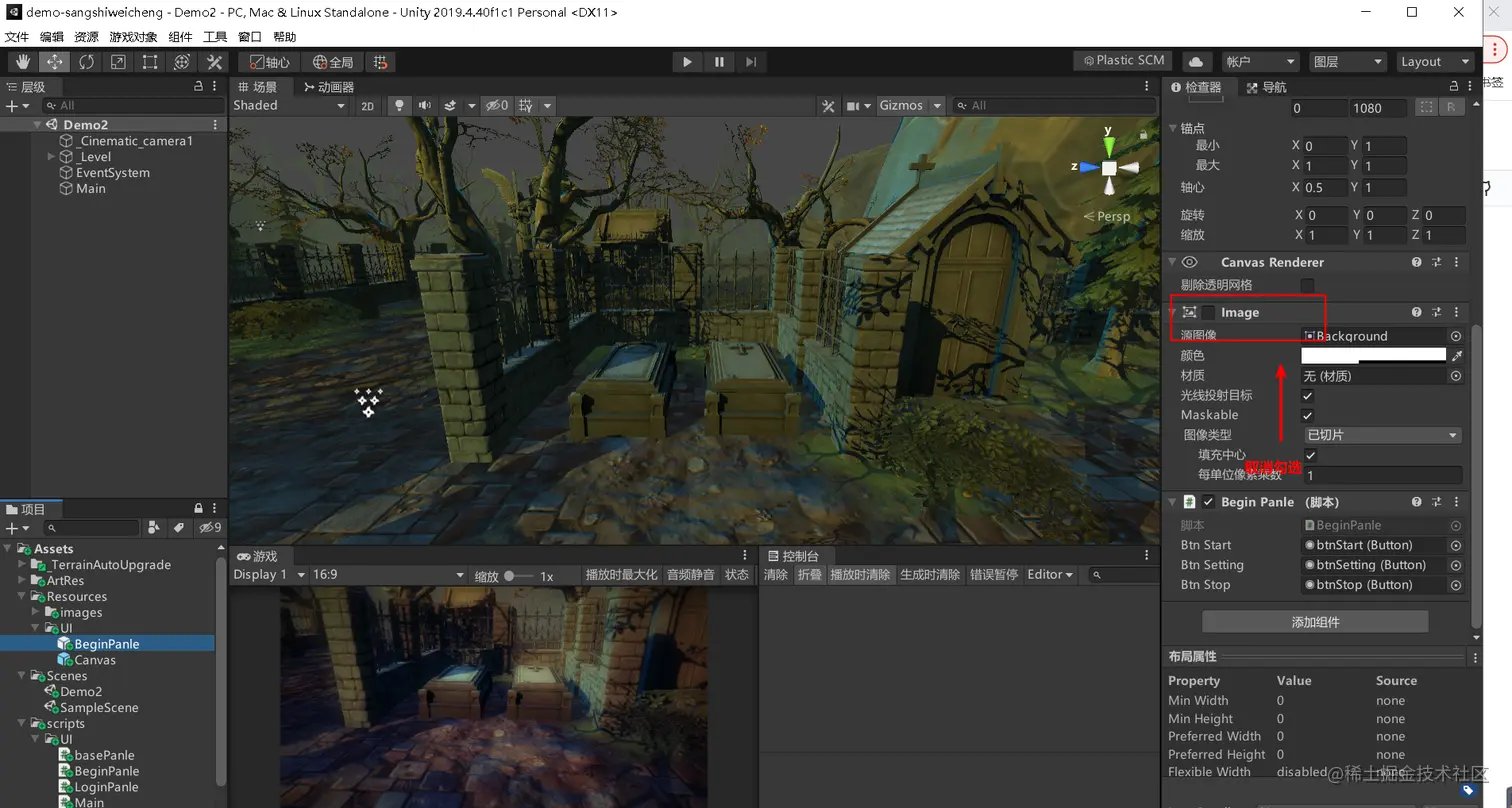Image resolution: width=1512 pixels, height=808 pixels.
Task: Toggle 光线投射目标 checkbox
Action: (1308, 396)
